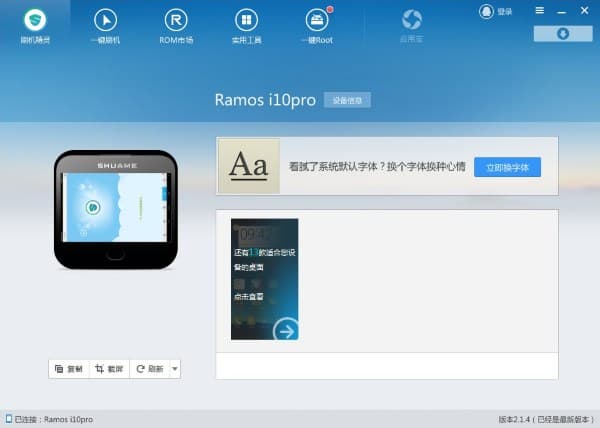Click the font promo banner text
This screenshot has width=600, height=428.
click(x=377, y=167)
